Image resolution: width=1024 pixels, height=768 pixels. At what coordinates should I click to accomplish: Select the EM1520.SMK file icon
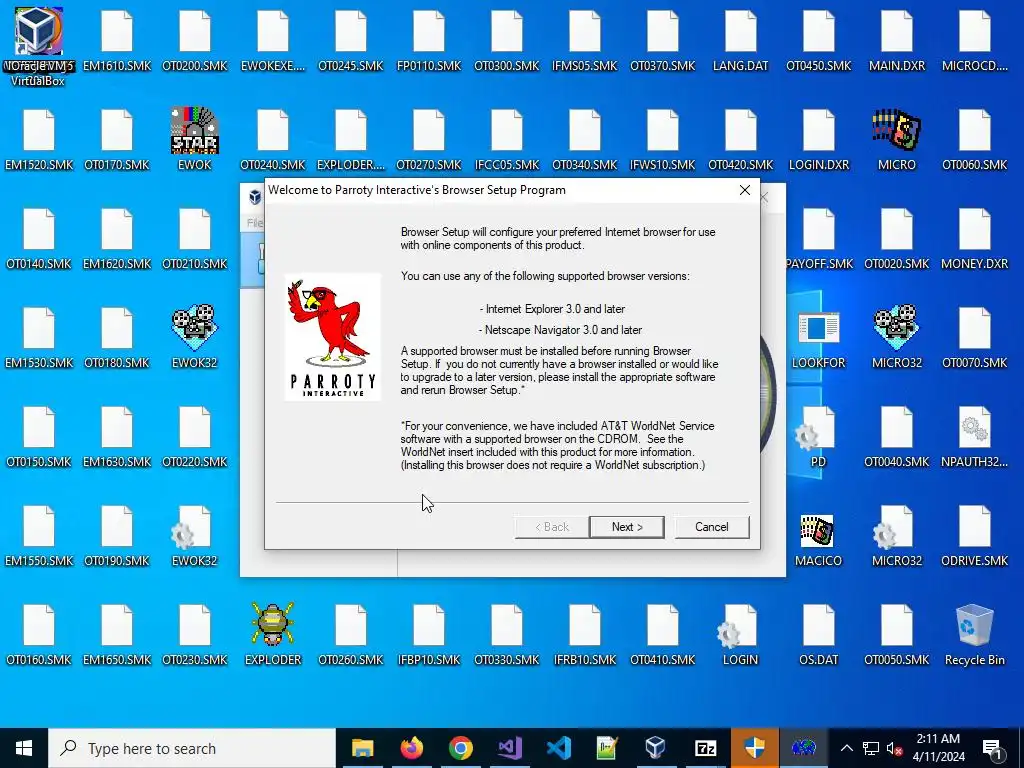39,138
